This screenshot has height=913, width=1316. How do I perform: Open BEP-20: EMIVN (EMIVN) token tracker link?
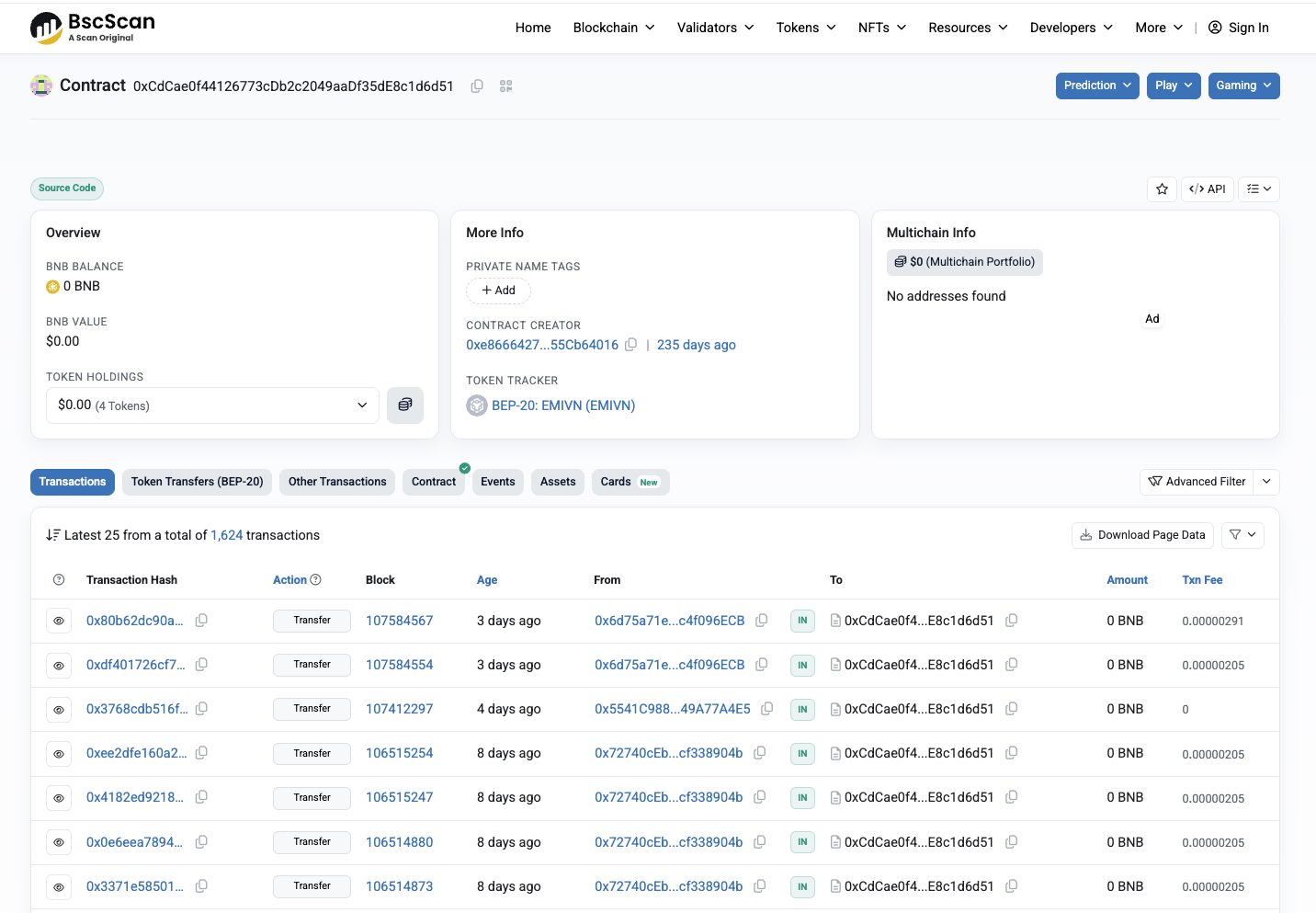[x=563, y=405]
